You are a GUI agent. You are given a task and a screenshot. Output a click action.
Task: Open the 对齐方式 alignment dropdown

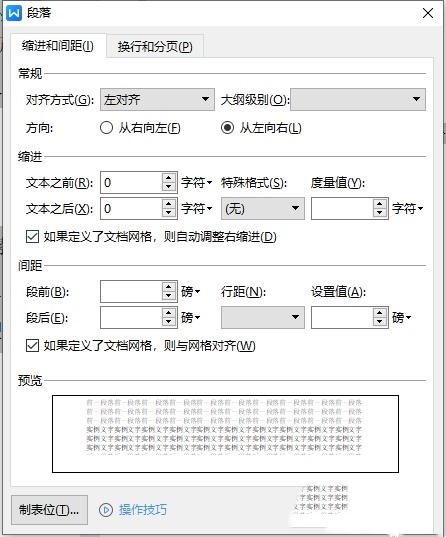coord(157,99)
